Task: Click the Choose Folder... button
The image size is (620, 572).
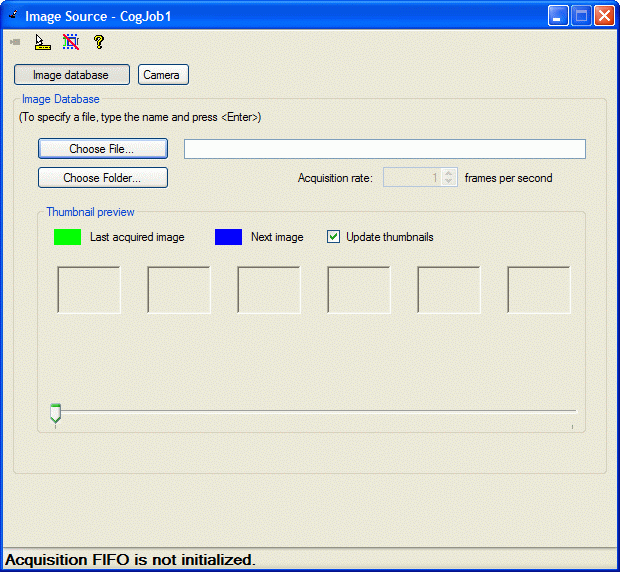Action: [103, 177]
